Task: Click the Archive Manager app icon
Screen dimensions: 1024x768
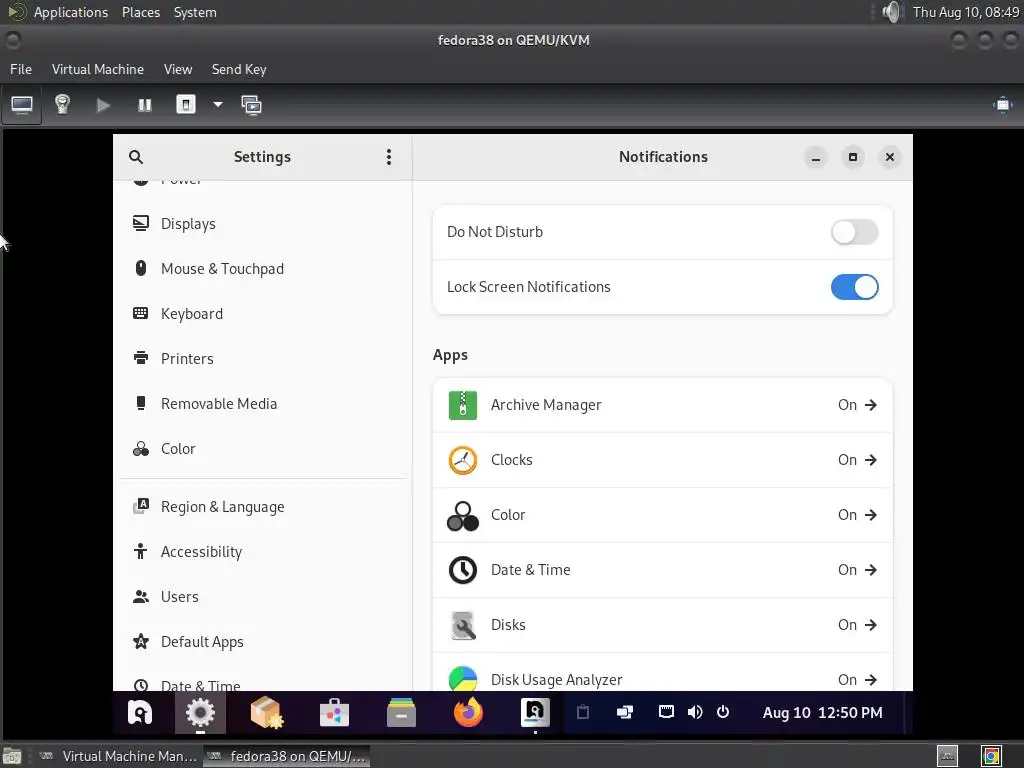Action: click(x=463, y=405)
